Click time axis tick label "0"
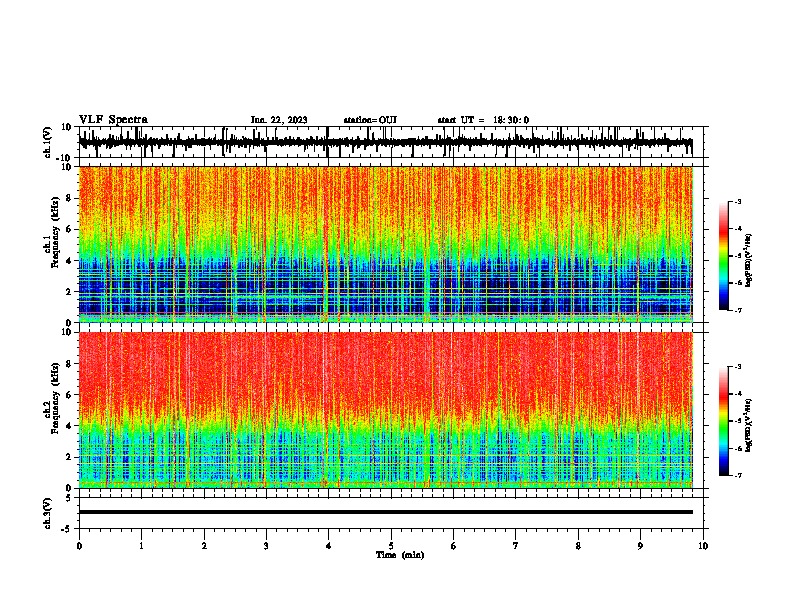Viewport: 792px width, 612px height. coord(79,546)
